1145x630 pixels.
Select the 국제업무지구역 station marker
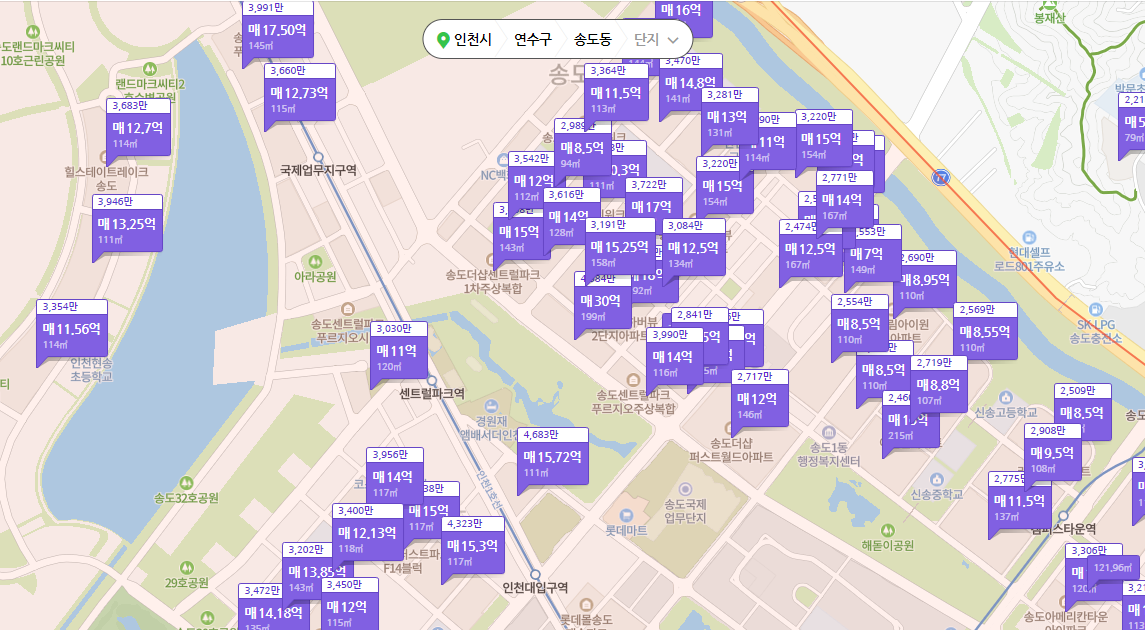[318, 157]
